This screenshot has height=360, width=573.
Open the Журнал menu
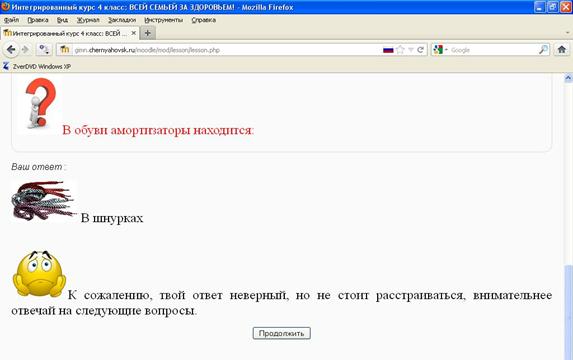[x=88, y=20]
